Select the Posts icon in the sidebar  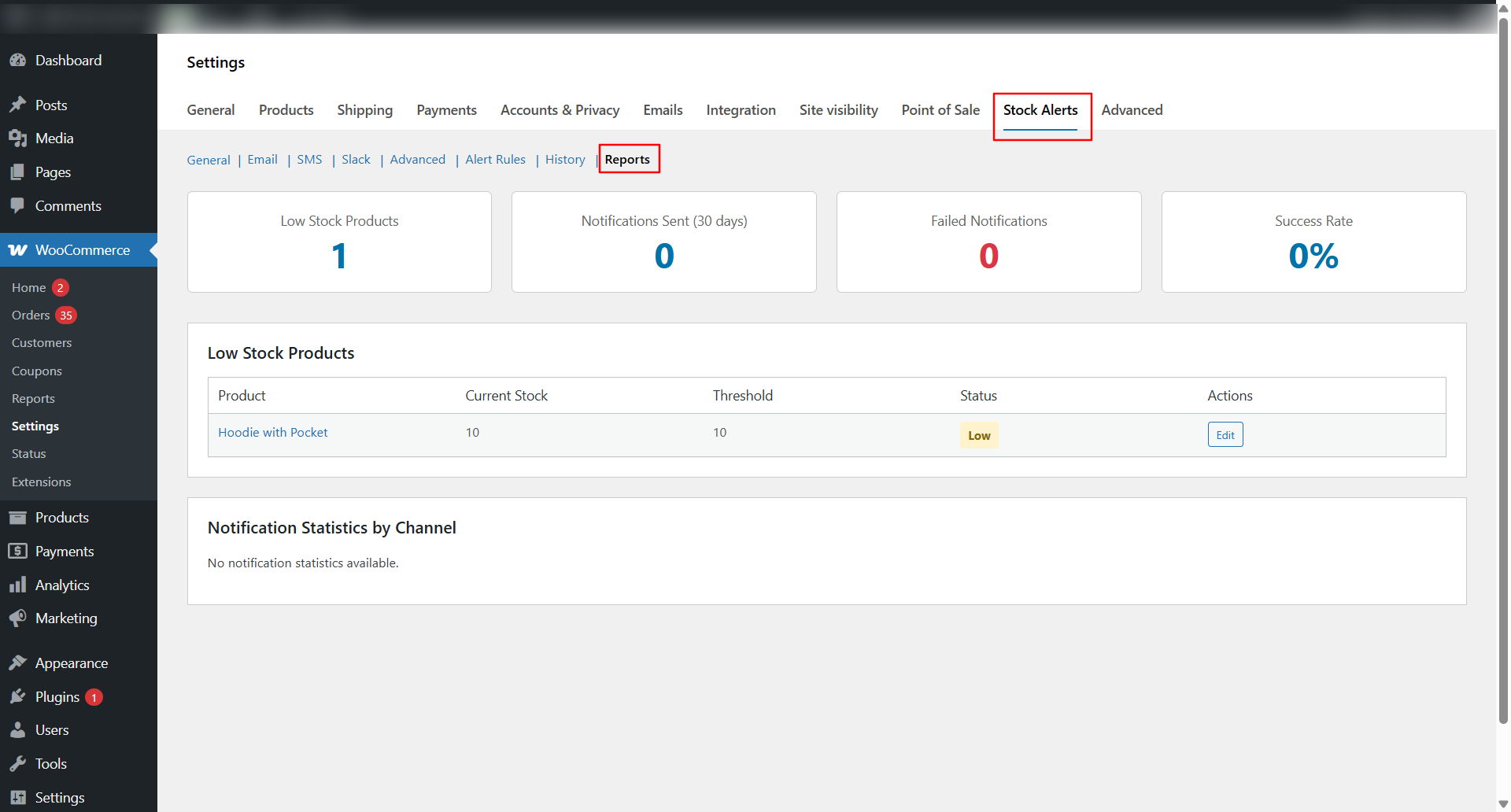click(x=19, y=105)
